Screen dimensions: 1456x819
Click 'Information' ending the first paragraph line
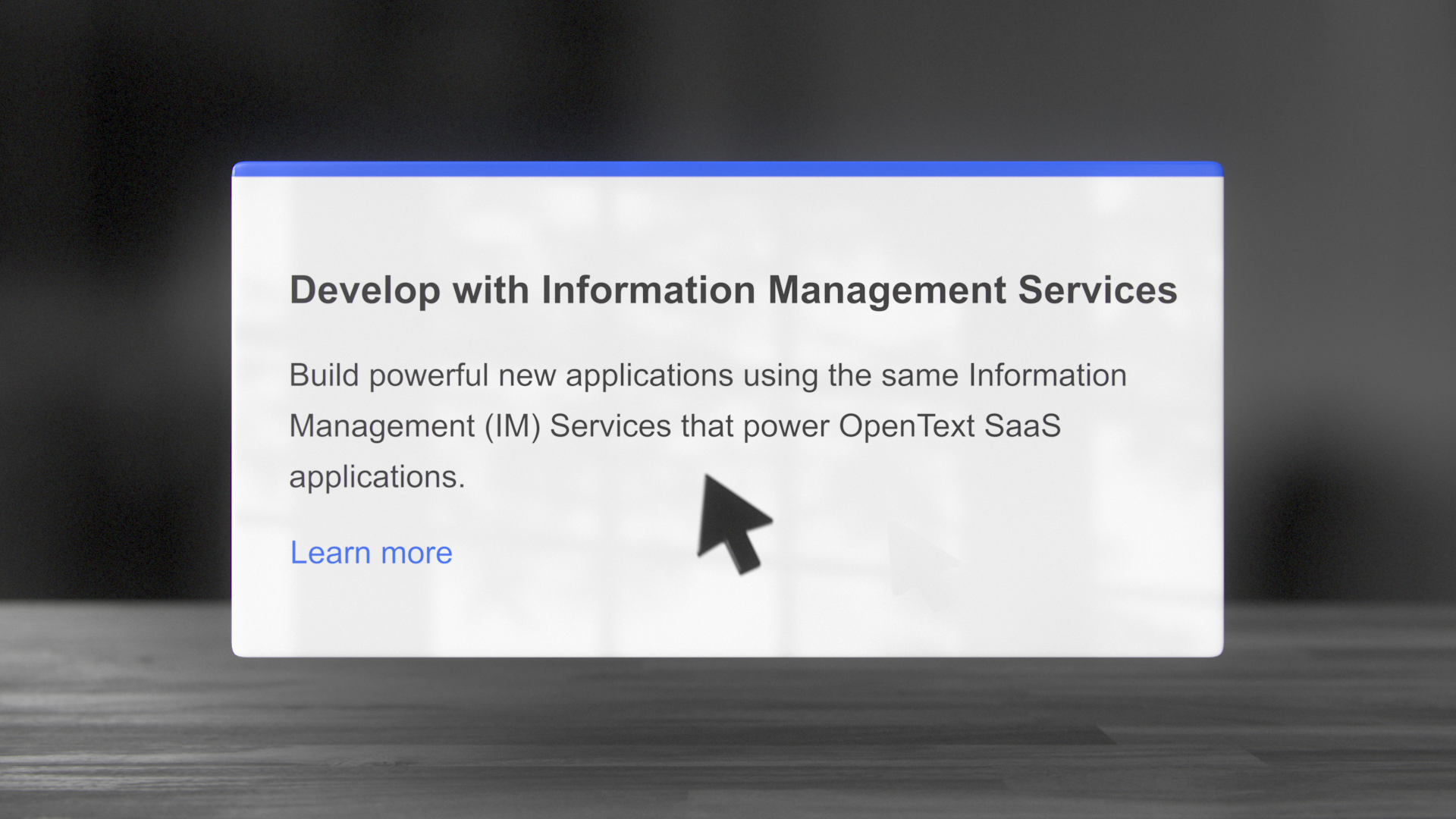pyautogui.click(x=1047, y=375)
